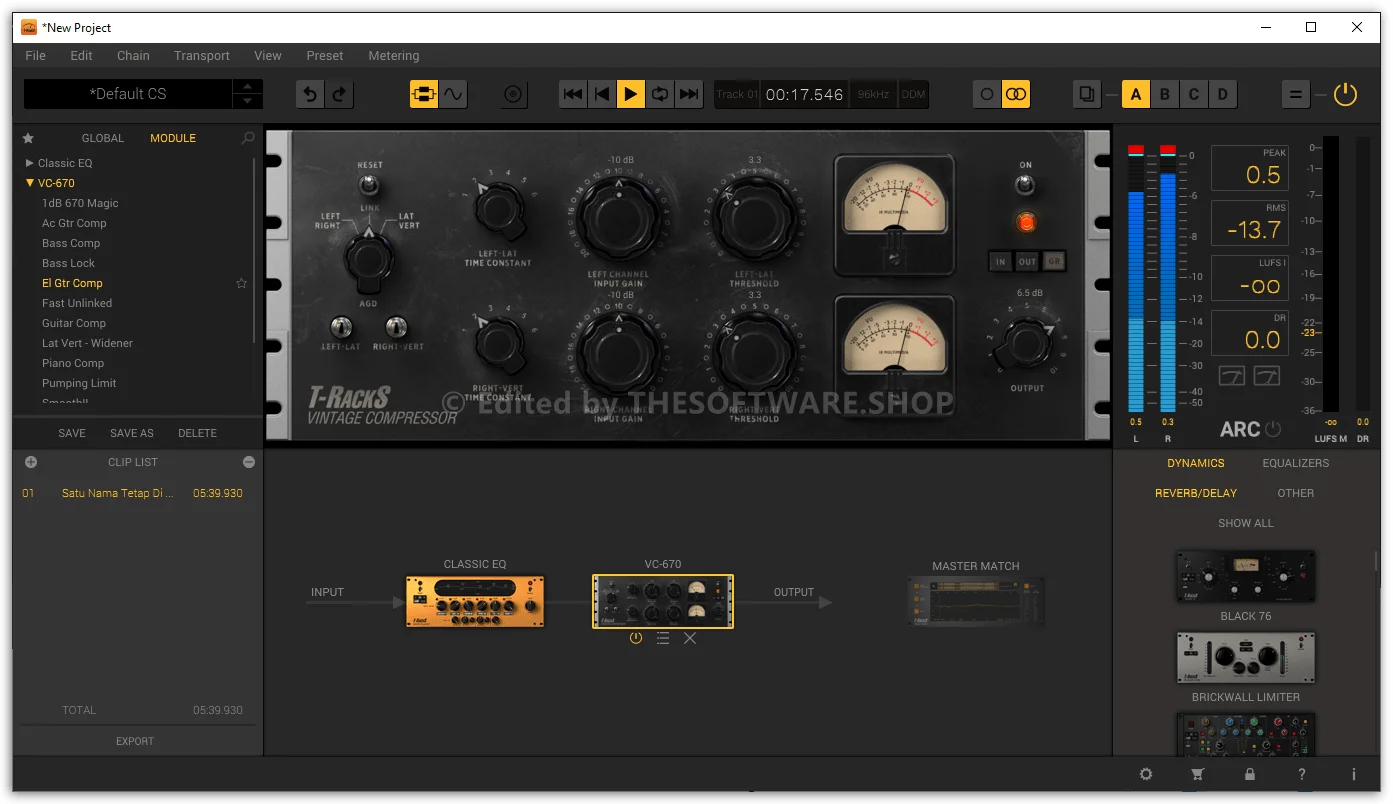
Task: Open settings gear icon
Action: click(1146, 774)
